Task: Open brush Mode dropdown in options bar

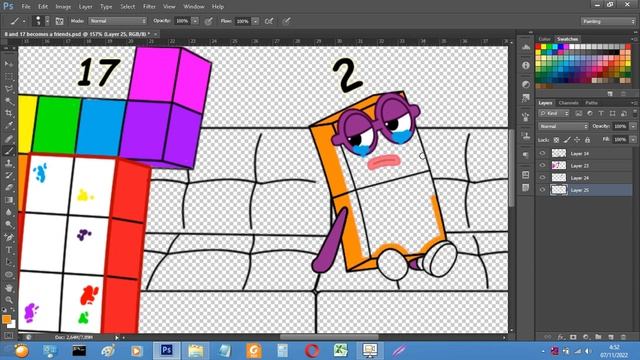Action: 118,21
